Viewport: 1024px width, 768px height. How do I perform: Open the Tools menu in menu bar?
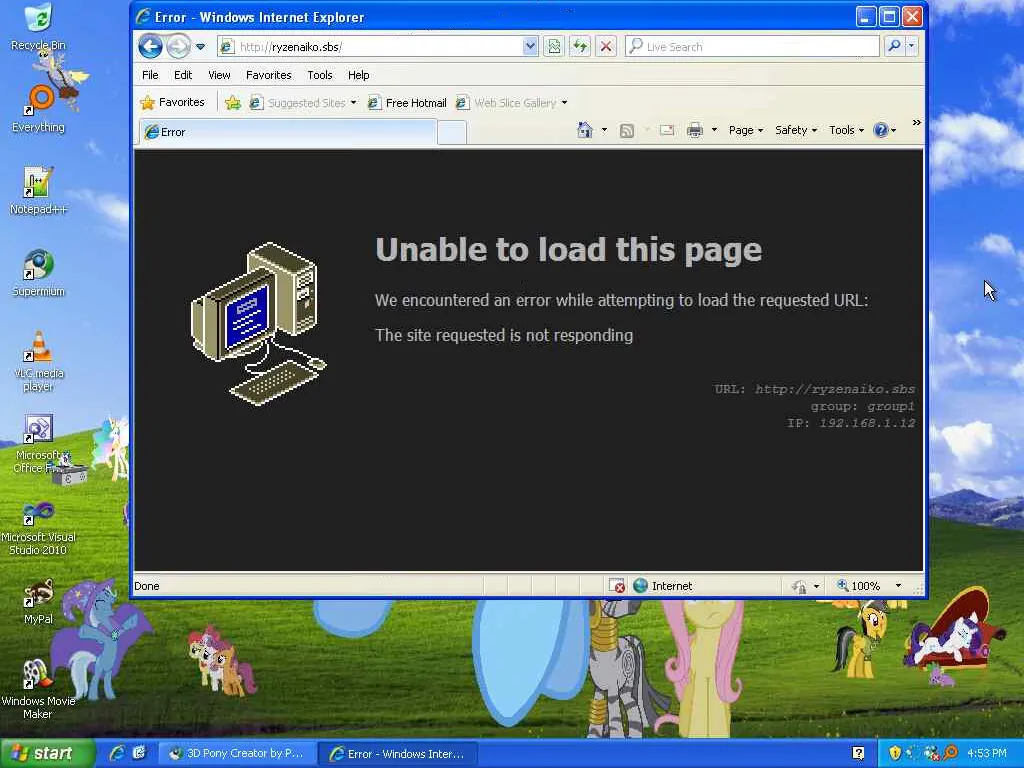tap(320, 75)
